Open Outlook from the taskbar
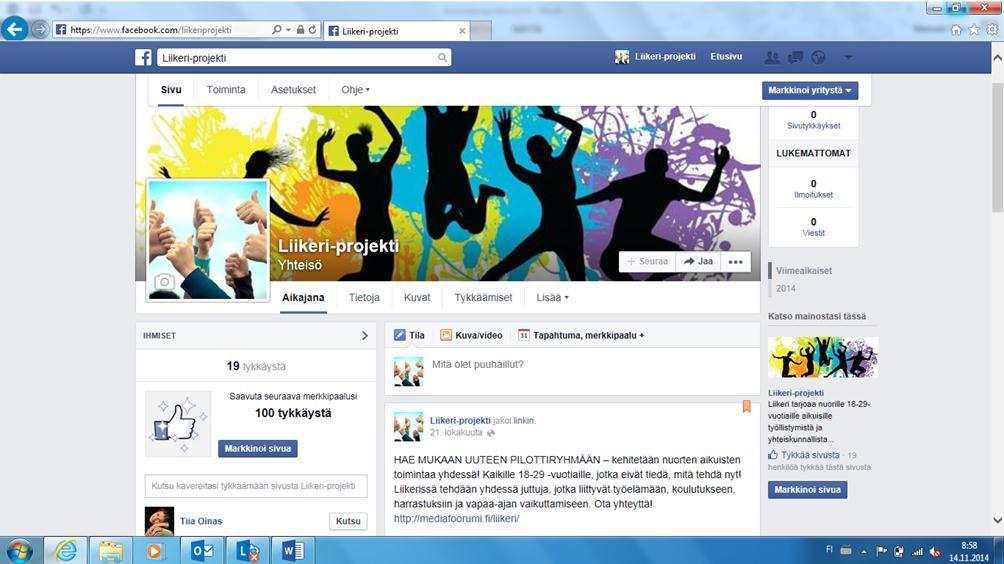This screenshot has width=1004, height=564. click(202, 551)
